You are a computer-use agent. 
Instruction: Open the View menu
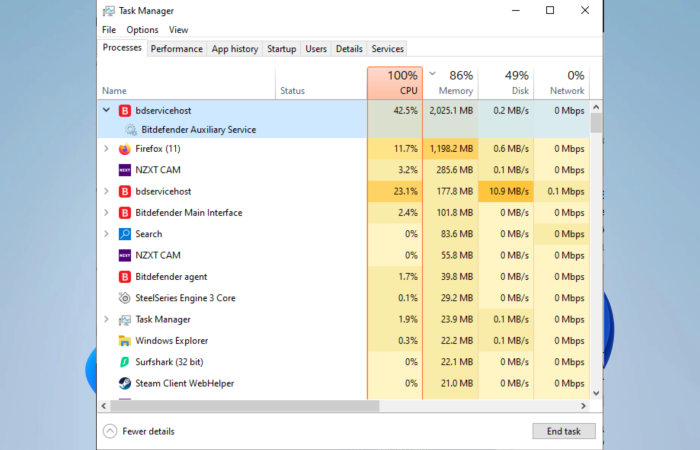[178, 30]
